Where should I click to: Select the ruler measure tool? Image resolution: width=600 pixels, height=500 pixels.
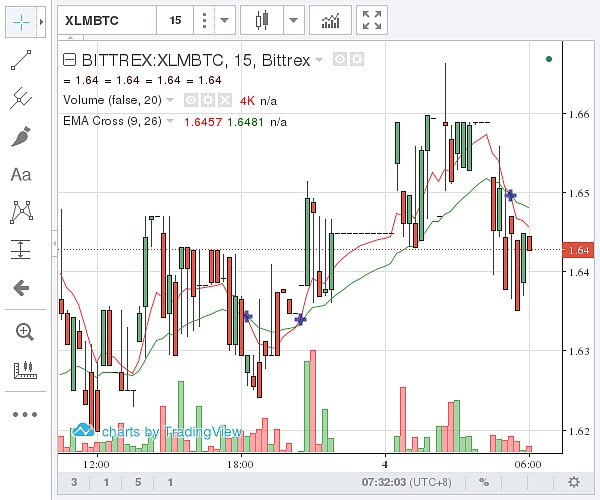coord(25,370)
